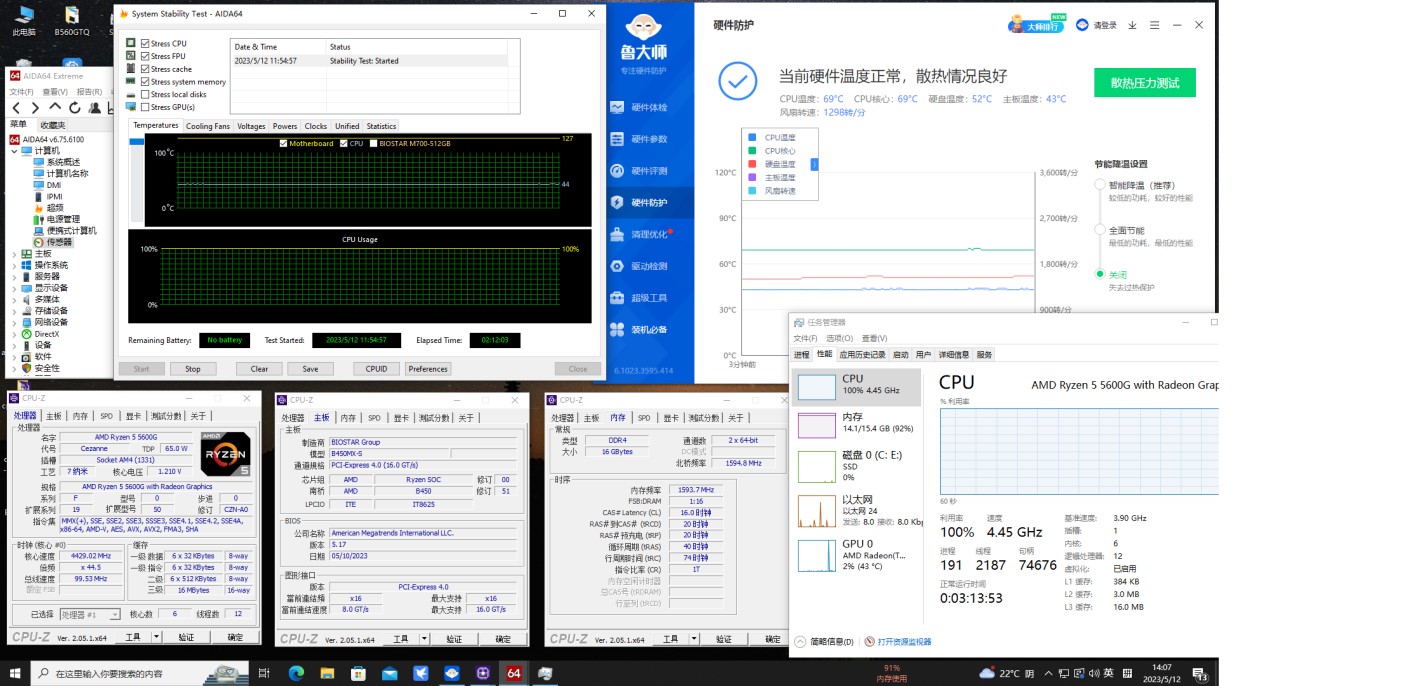1427x686 pixels.
Task: Click the 风扇转速 cyan legend swatch
Action: point(752,190)
